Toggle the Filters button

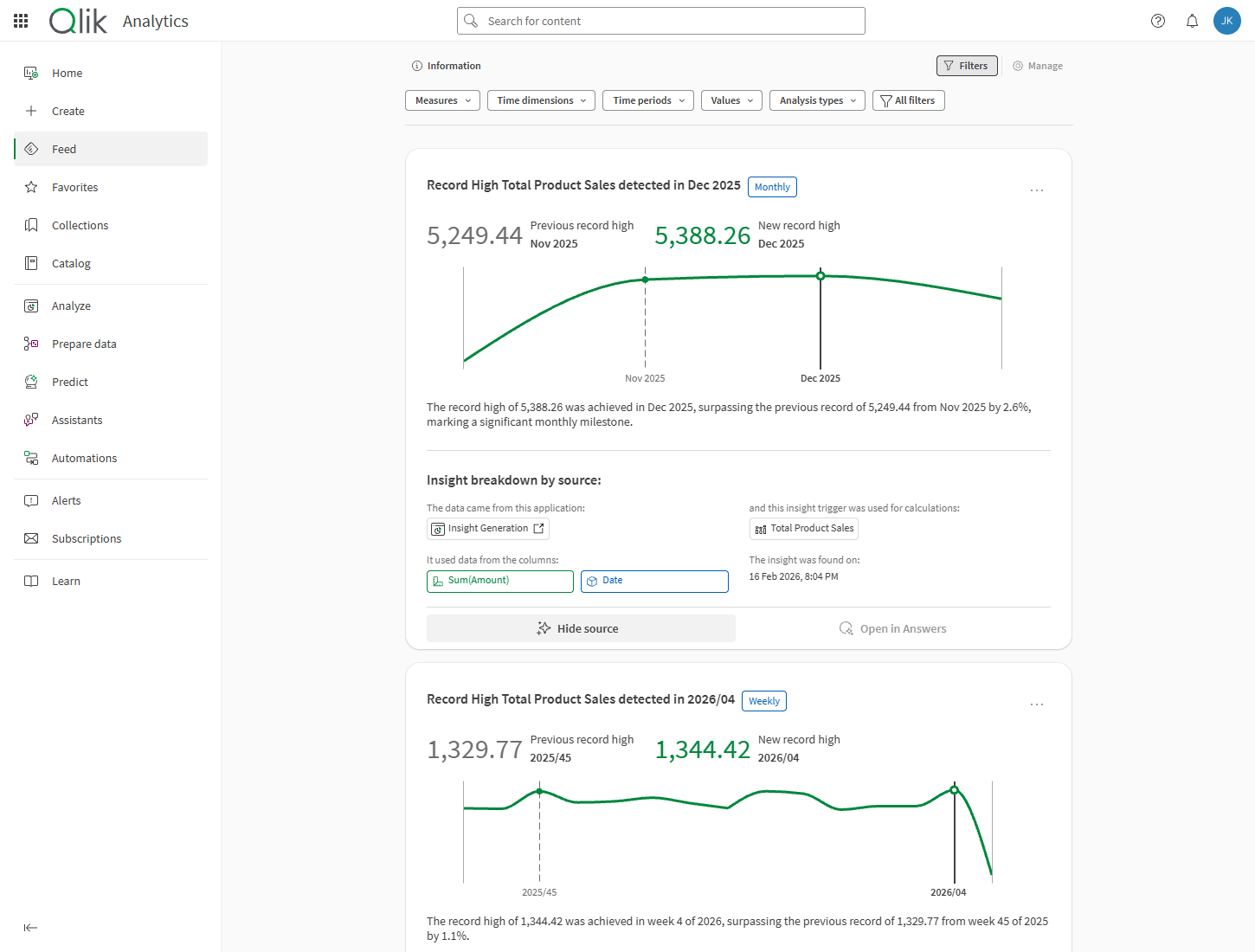pos(966,66)
